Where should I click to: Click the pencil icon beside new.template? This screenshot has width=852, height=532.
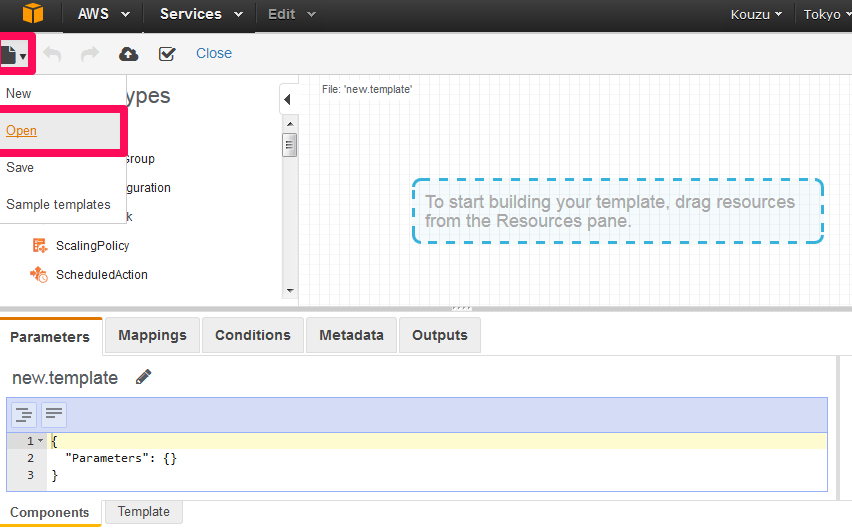click(x=143, y=377)
